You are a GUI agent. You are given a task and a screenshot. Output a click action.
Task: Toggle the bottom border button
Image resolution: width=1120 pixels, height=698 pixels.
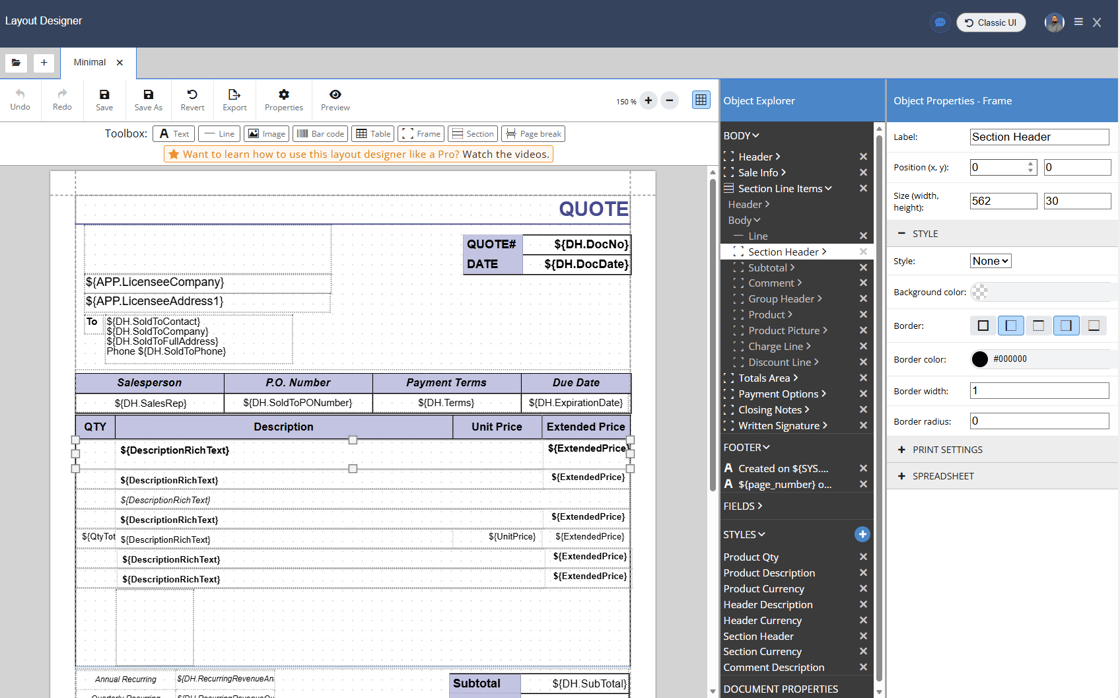tap(1094, 326)
